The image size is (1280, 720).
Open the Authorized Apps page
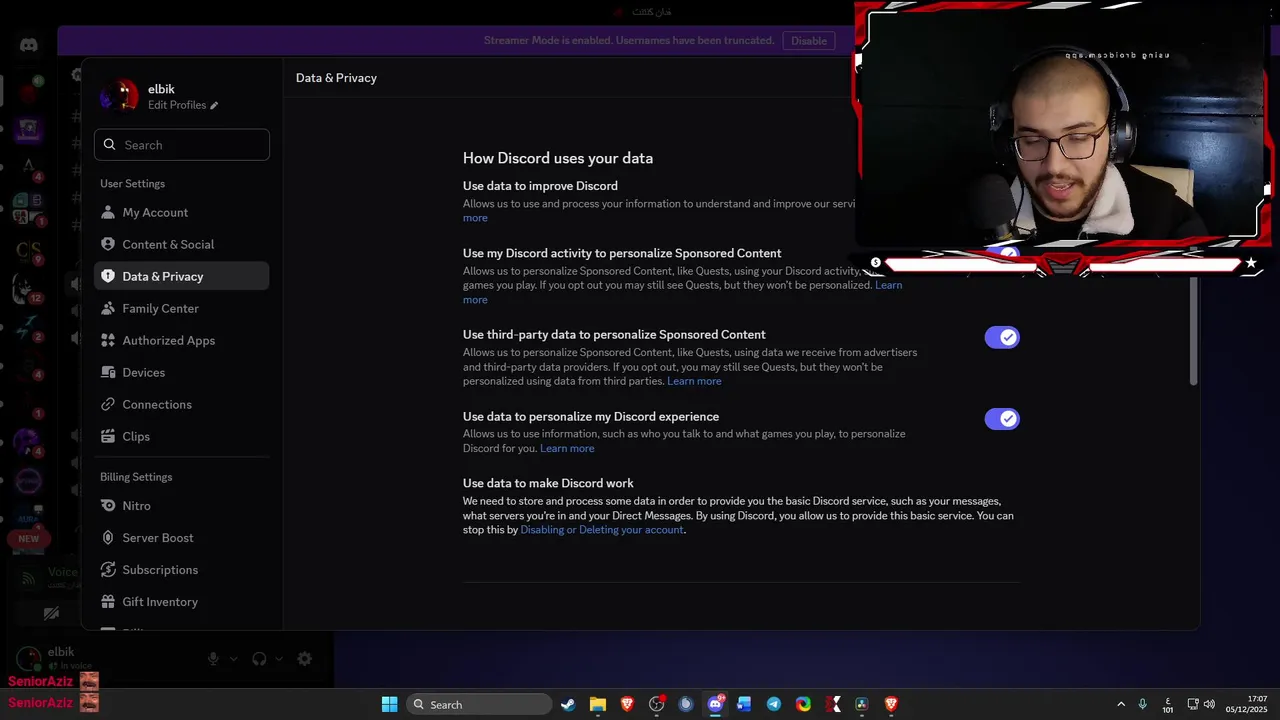tap(181, 340)
